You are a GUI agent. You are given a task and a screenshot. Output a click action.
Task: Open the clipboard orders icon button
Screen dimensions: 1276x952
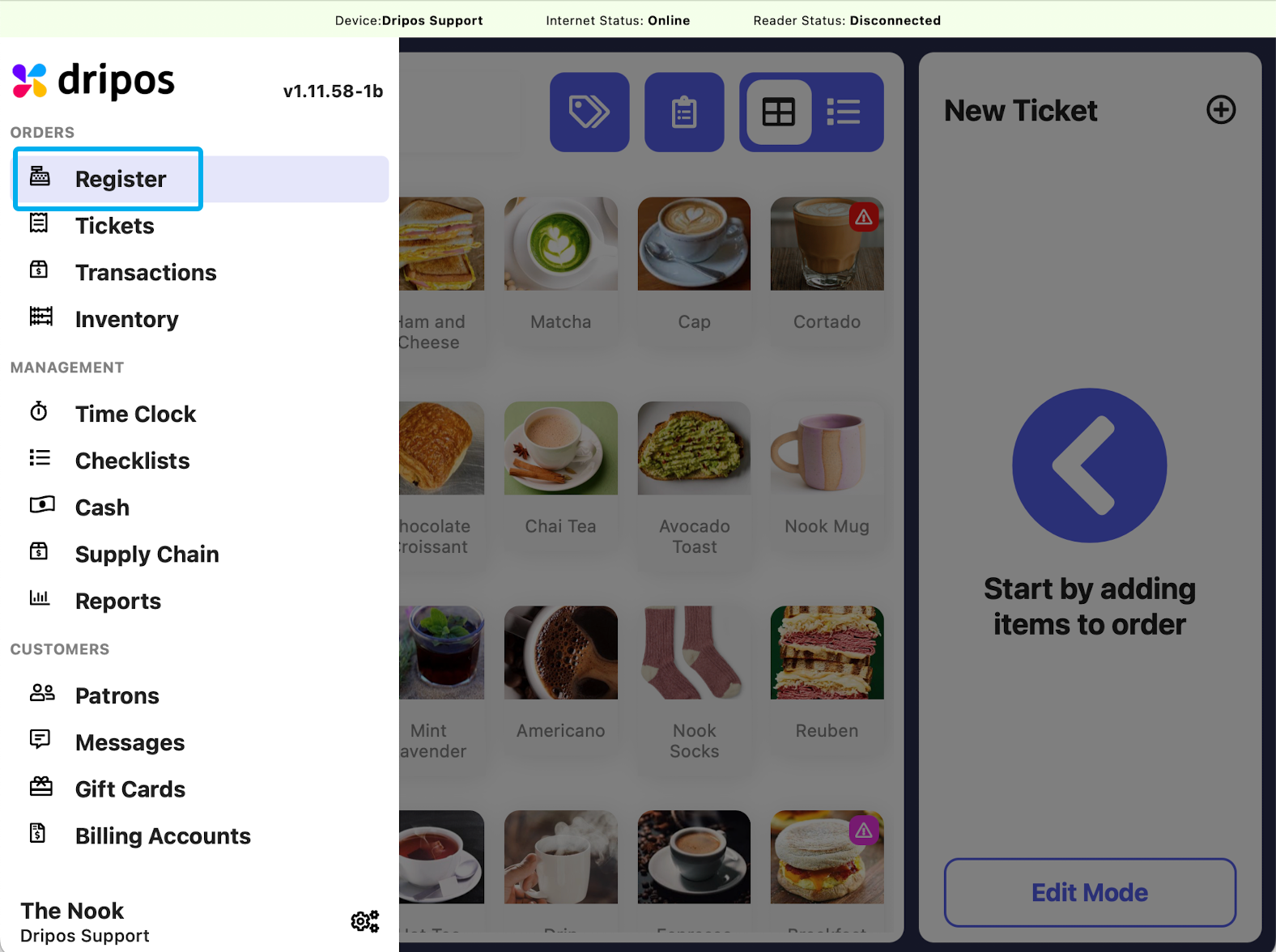point(684,112)
